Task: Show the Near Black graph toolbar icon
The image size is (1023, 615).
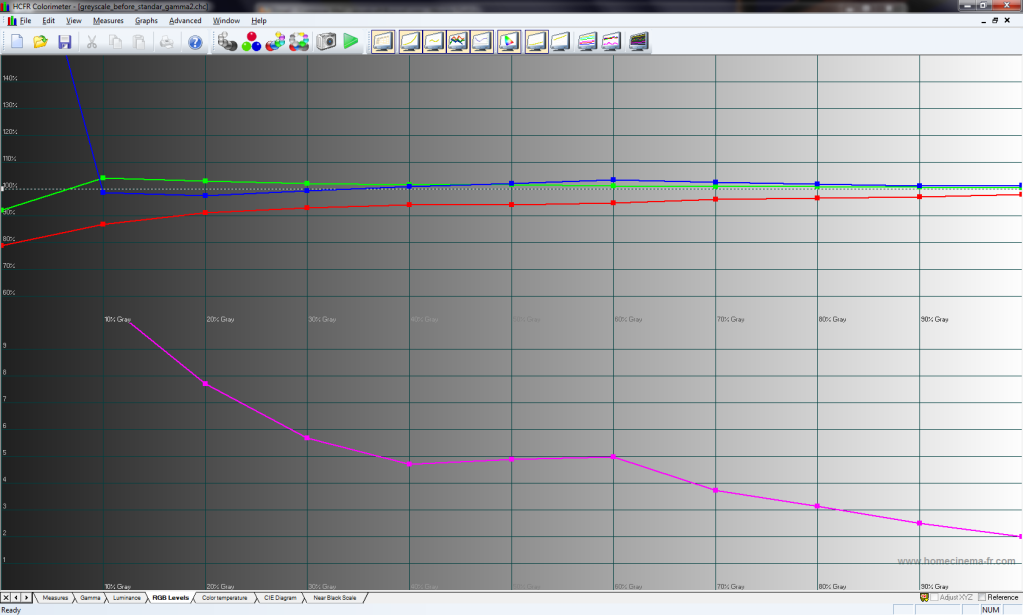Action: (x=536, y=42)
